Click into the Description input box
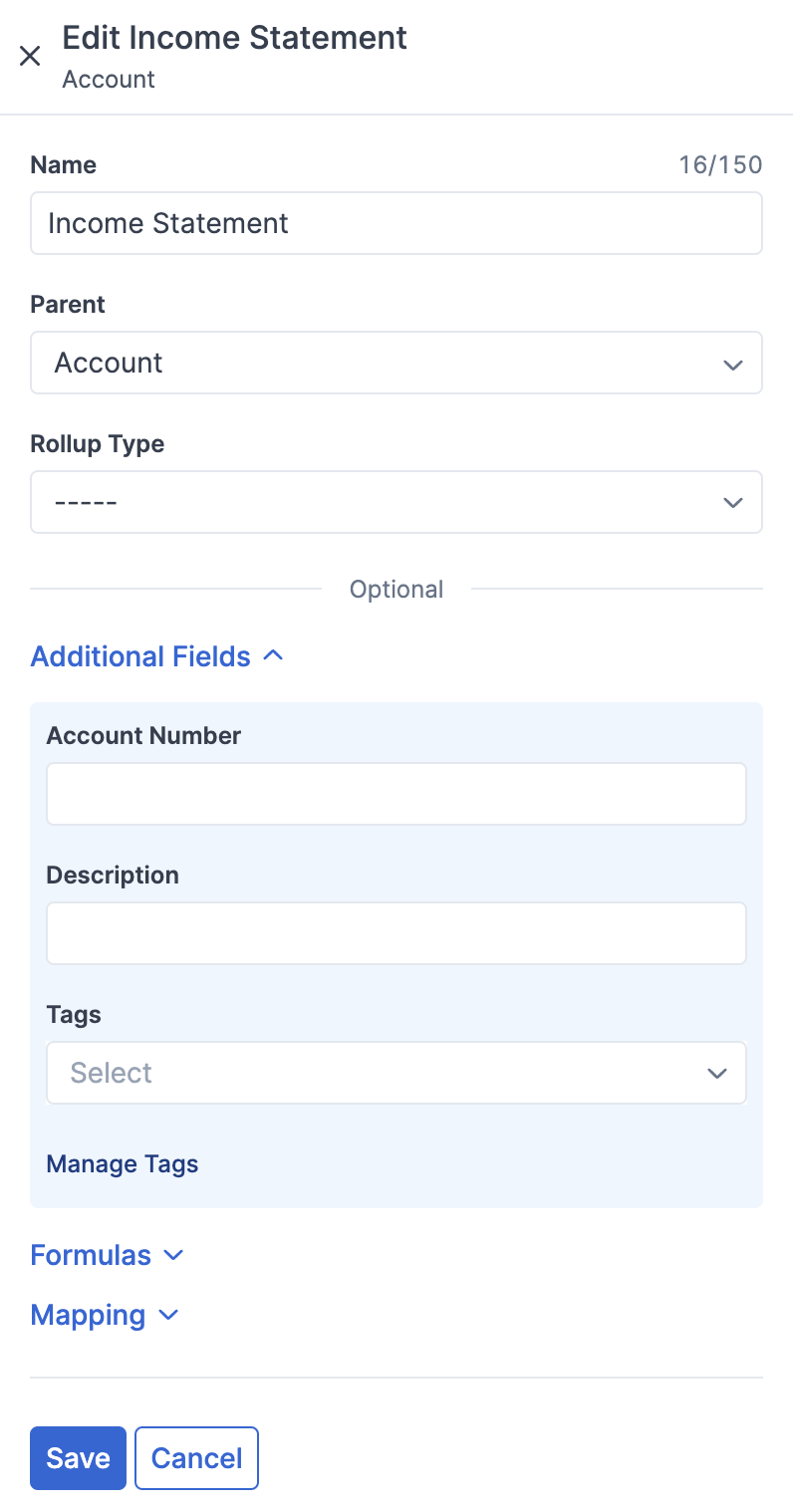Image resolution: width=793 pixels, height=1512 pixels. (x=396, y=933)
